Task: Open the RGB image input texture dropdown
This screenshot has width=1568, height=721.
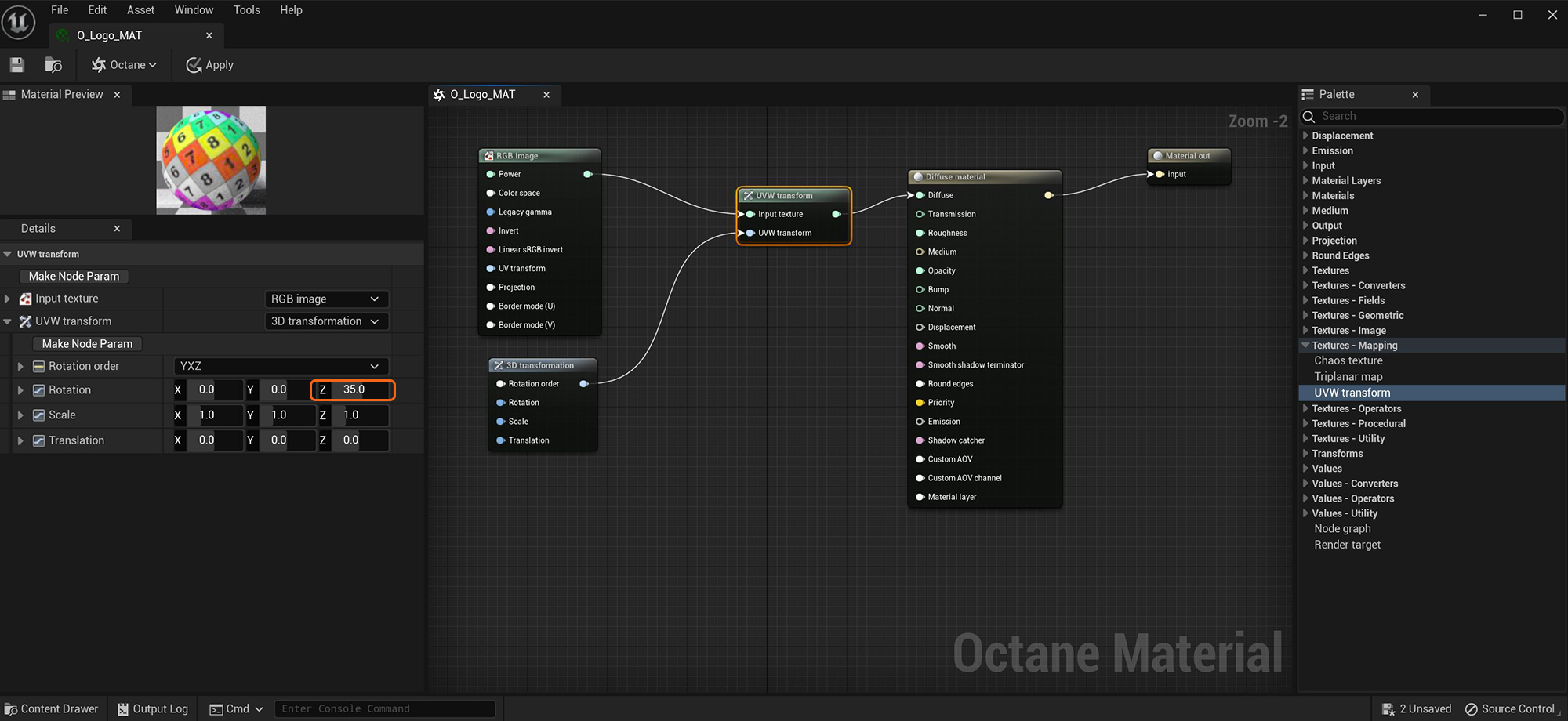Action: tap(325, 299)
